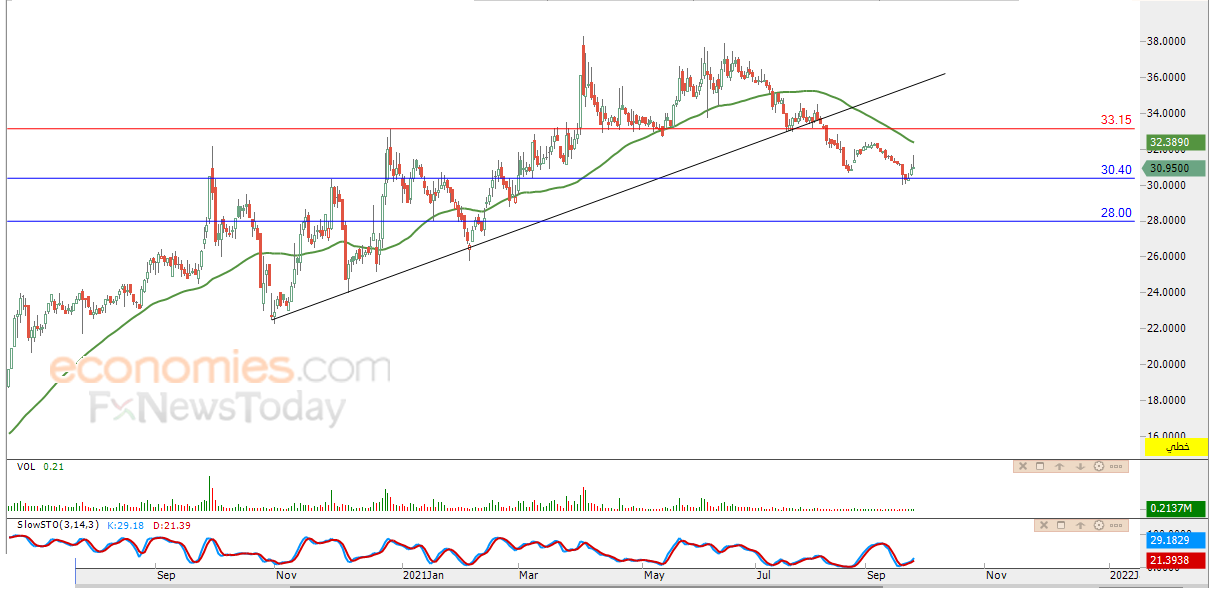1209x589 pixels.
Task: Click the 36.0000 price axis label
Action: [1166, 77]
